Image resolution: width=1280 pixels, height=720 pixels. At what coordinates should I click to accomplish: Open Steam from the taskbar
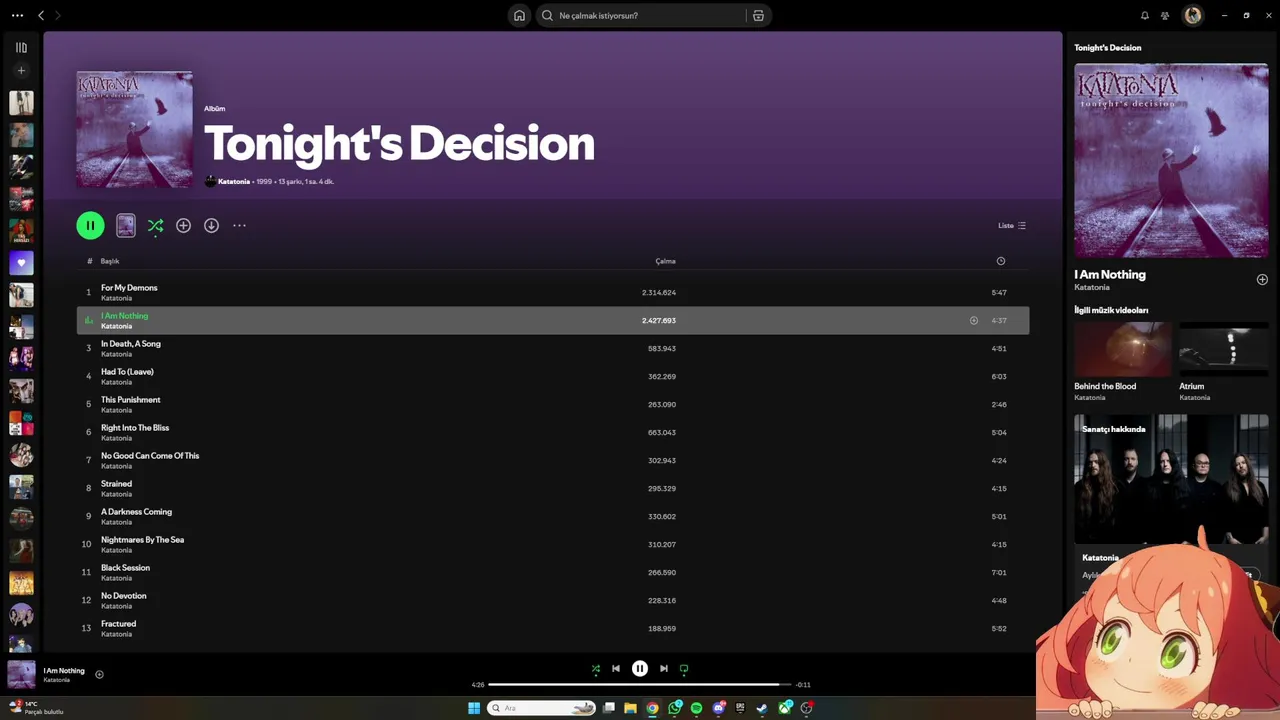(762, 708)
